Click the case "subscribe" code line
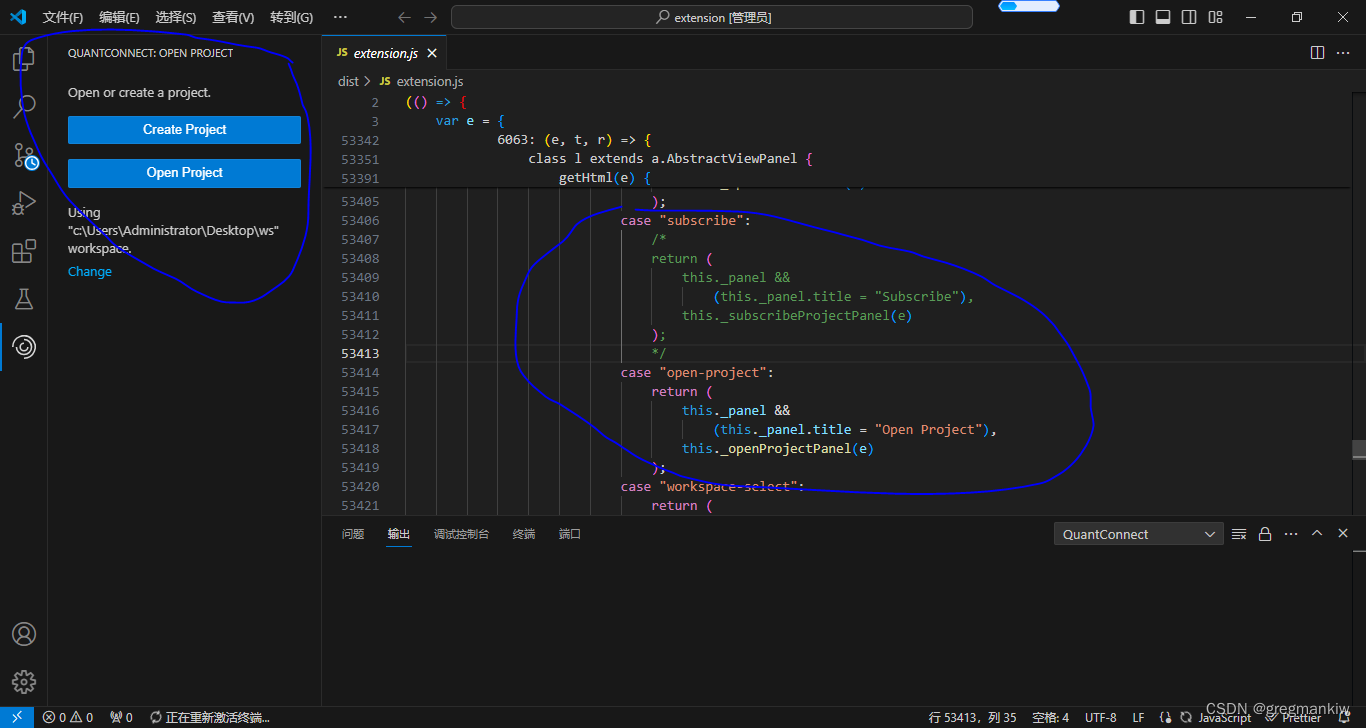Viewport: 1366px width, 728px height. click(x=685, y=220)
